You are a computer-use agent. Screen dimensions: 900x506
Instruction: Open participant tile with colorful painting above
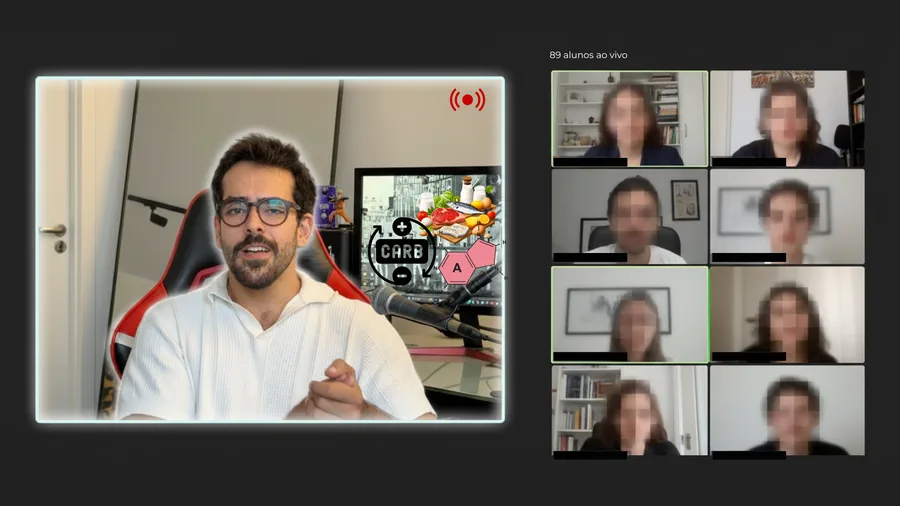tap(788, 119)
